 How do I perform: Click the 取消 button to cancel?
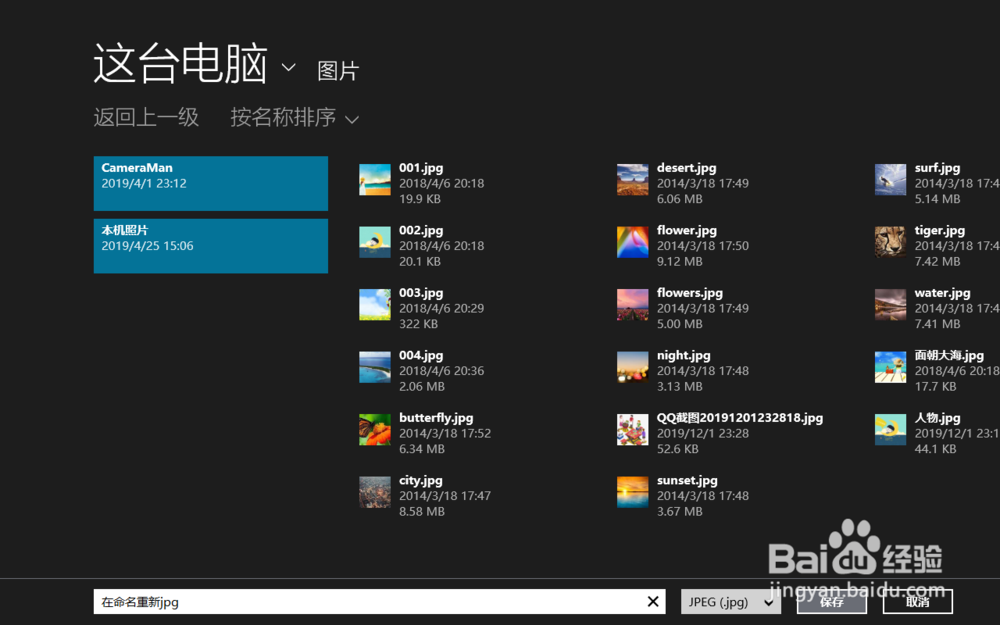[x=916, y=601]
